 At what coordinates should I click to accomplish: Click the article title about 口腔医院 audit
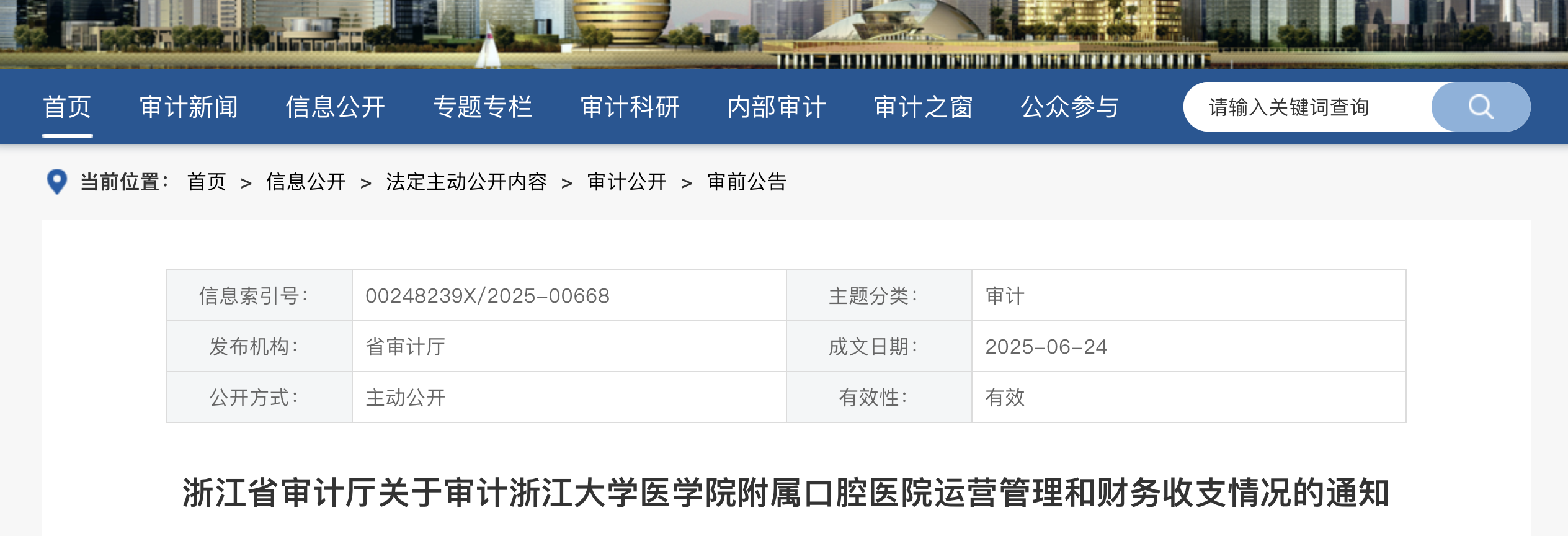point(785,493)
